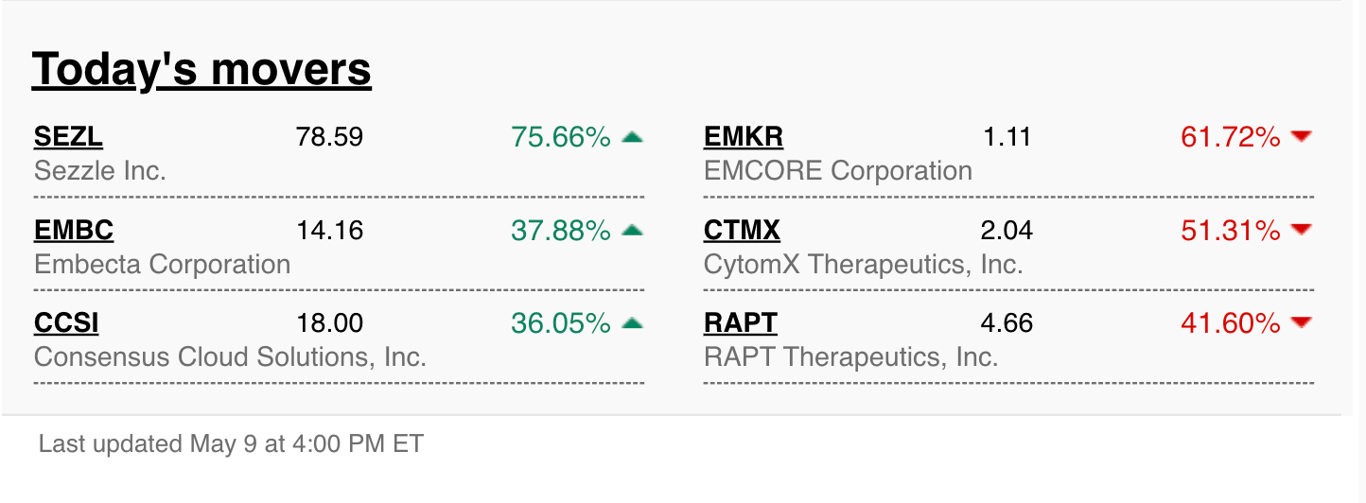
Task: Open the EMKR ticker link
Action: 743,137
